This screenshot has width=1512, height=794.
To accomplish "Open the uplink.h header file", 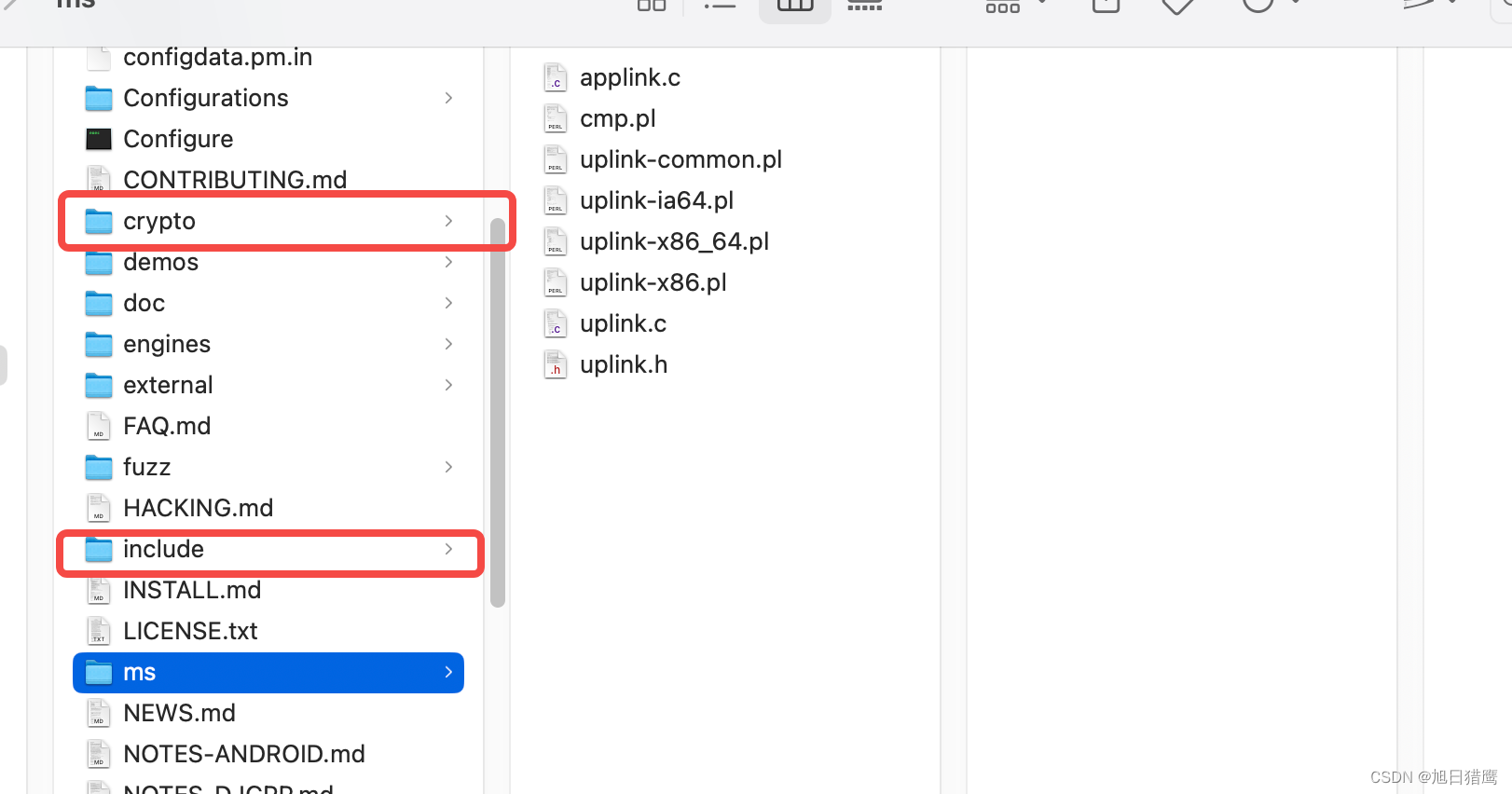I will [x=624, y=364].
